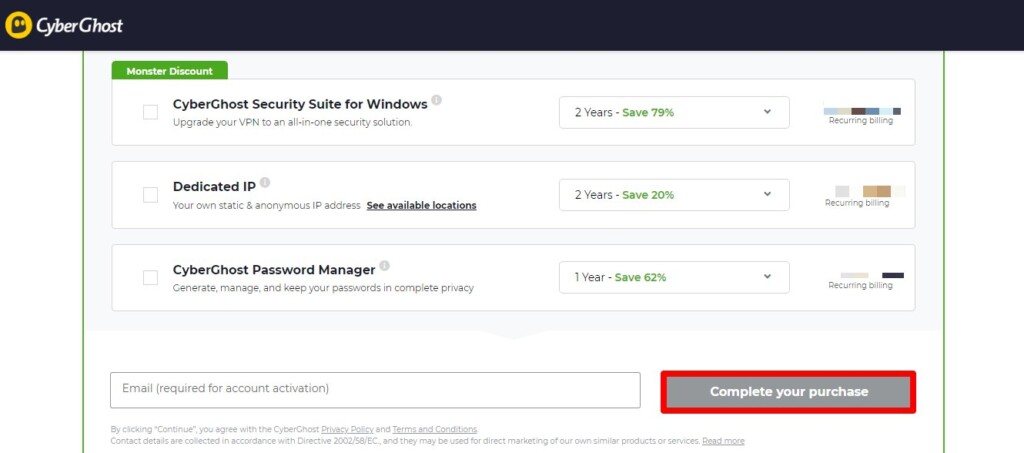Screen dimensions: 1024x453
Task: Focus the Email account activation field
Action: 375,390
